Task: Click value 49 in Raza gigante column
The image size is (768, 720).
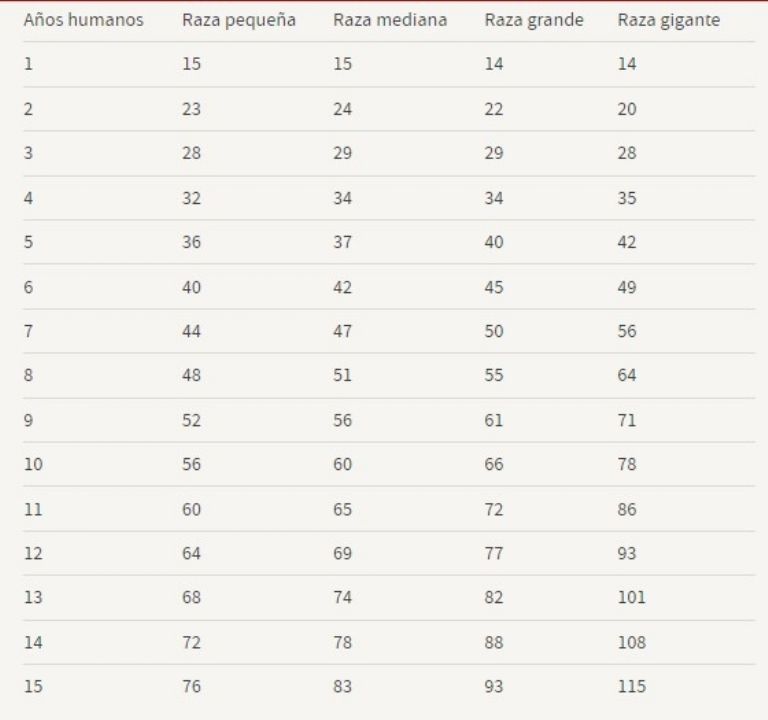Action: [x=626, y=287]
